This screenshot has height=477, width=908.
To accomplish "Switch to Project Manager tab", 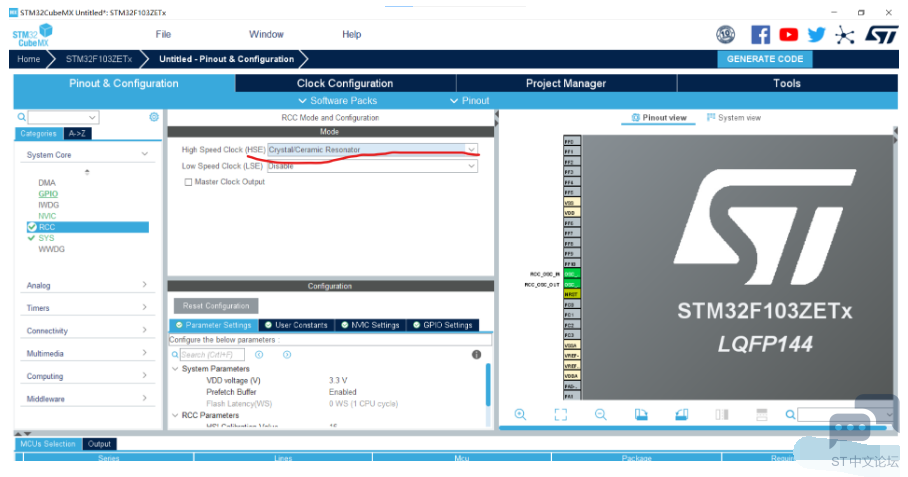I will (566, 83).
